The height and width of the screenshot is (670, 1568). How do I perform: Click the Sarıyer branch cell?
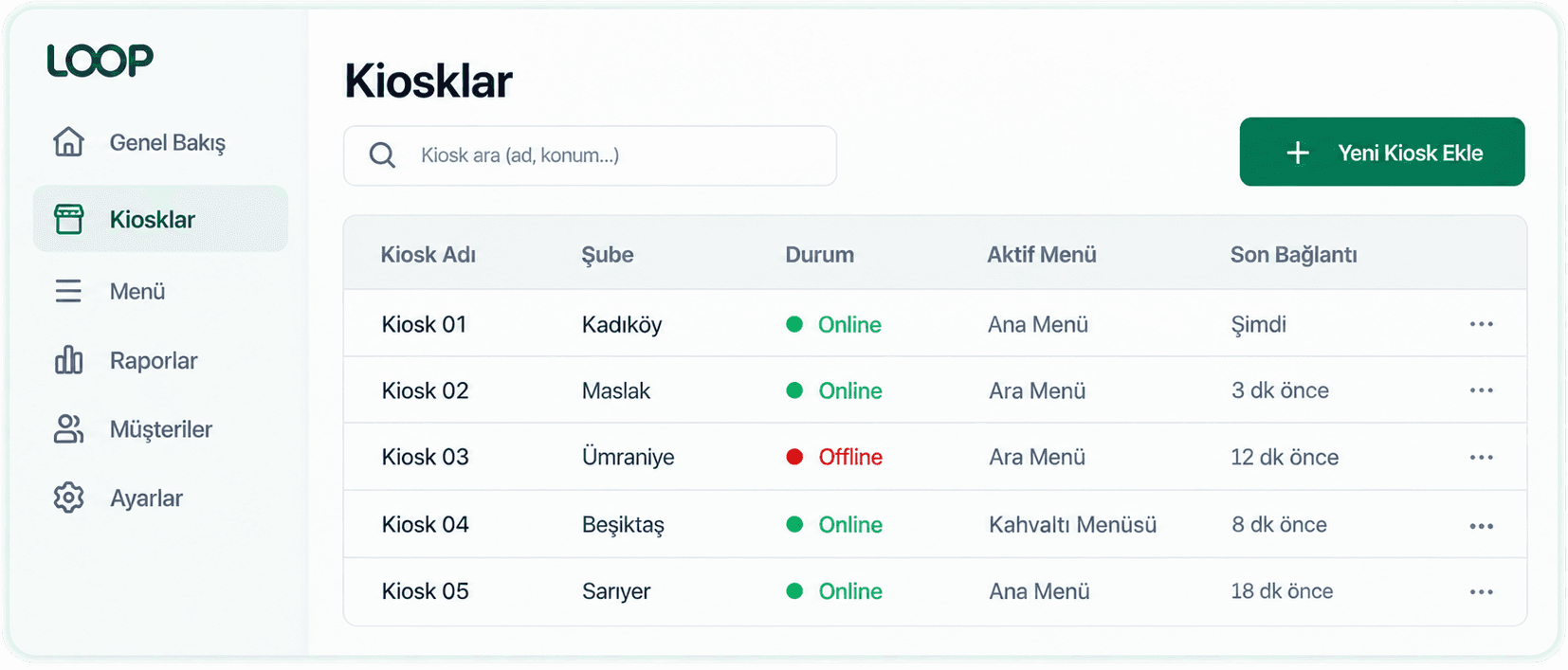[x=616, y=591]
